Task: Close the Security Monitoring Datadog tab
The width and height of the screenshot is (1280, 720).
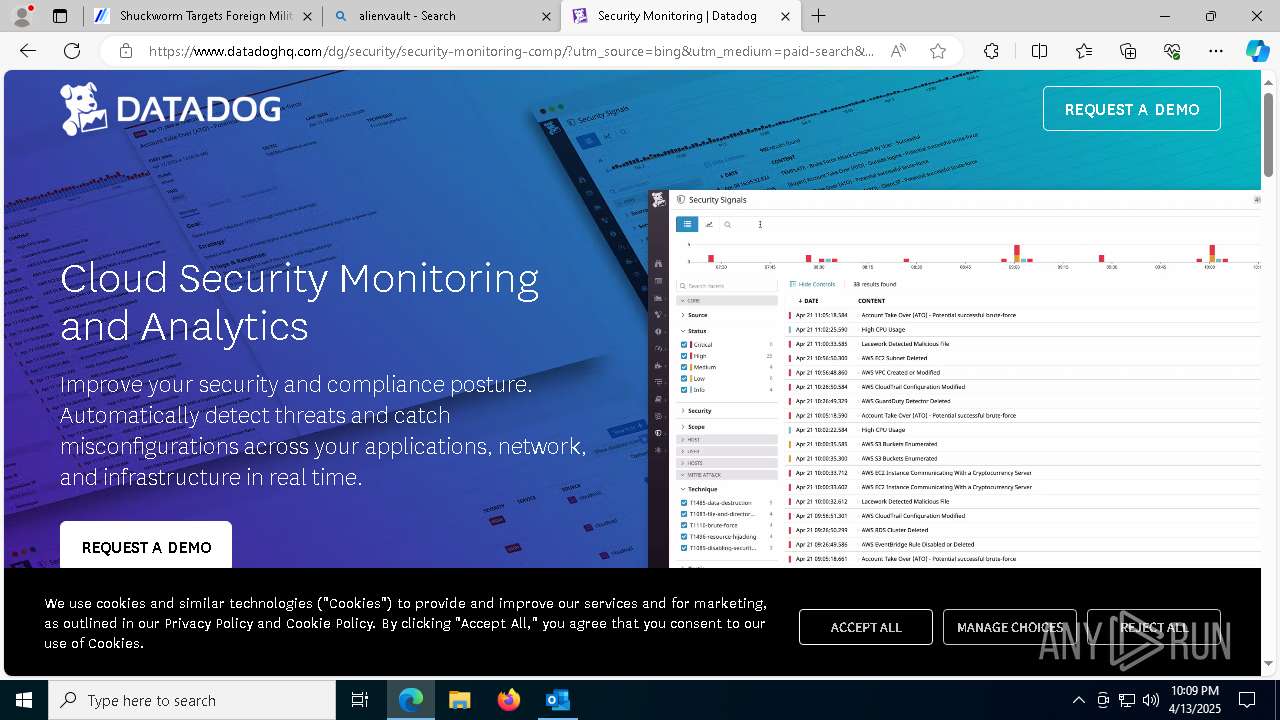Action: [785, 16]
